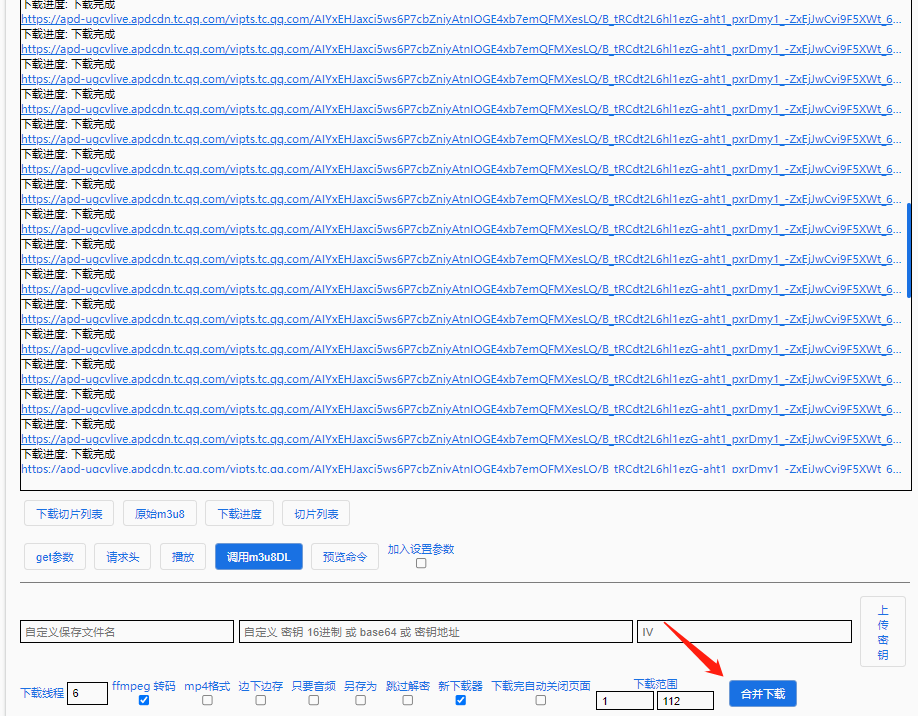Click the get参数 button
The image size is (918, 716).
click(x=55, y=557)
